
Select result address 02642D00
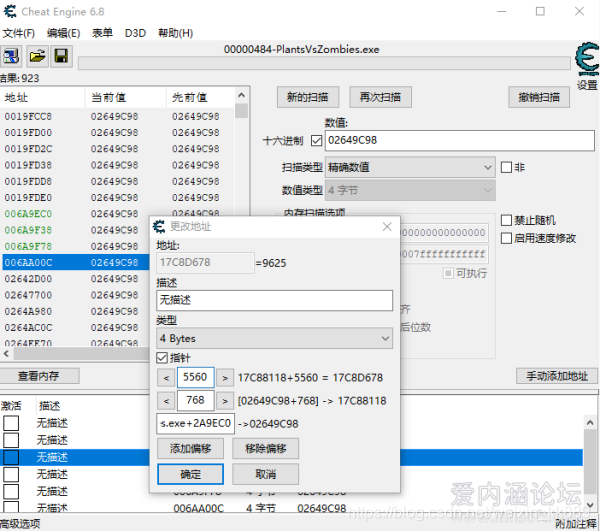pos(28,279)
